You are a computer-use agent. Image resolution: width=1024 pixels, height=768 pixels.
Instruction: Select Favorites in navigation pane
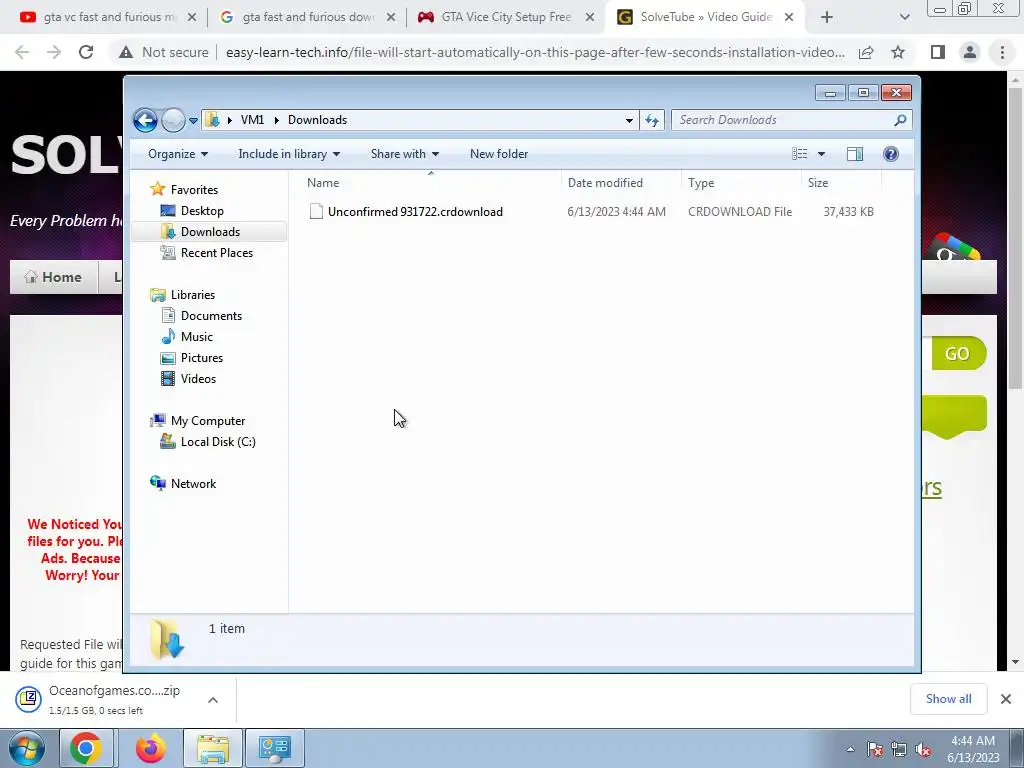click(194, 189)
